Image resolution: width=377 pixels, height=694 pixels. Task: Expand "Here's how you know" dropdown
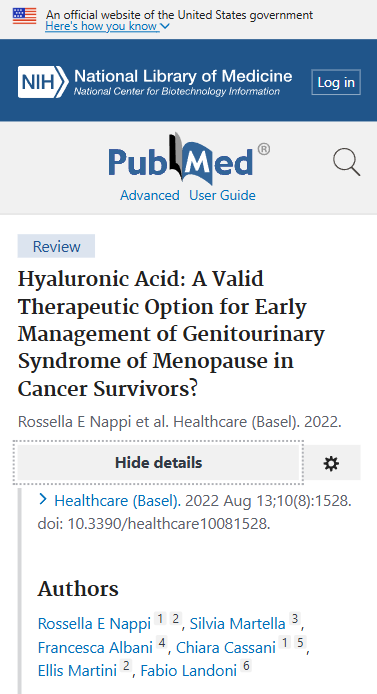click(x=107, y=27)
